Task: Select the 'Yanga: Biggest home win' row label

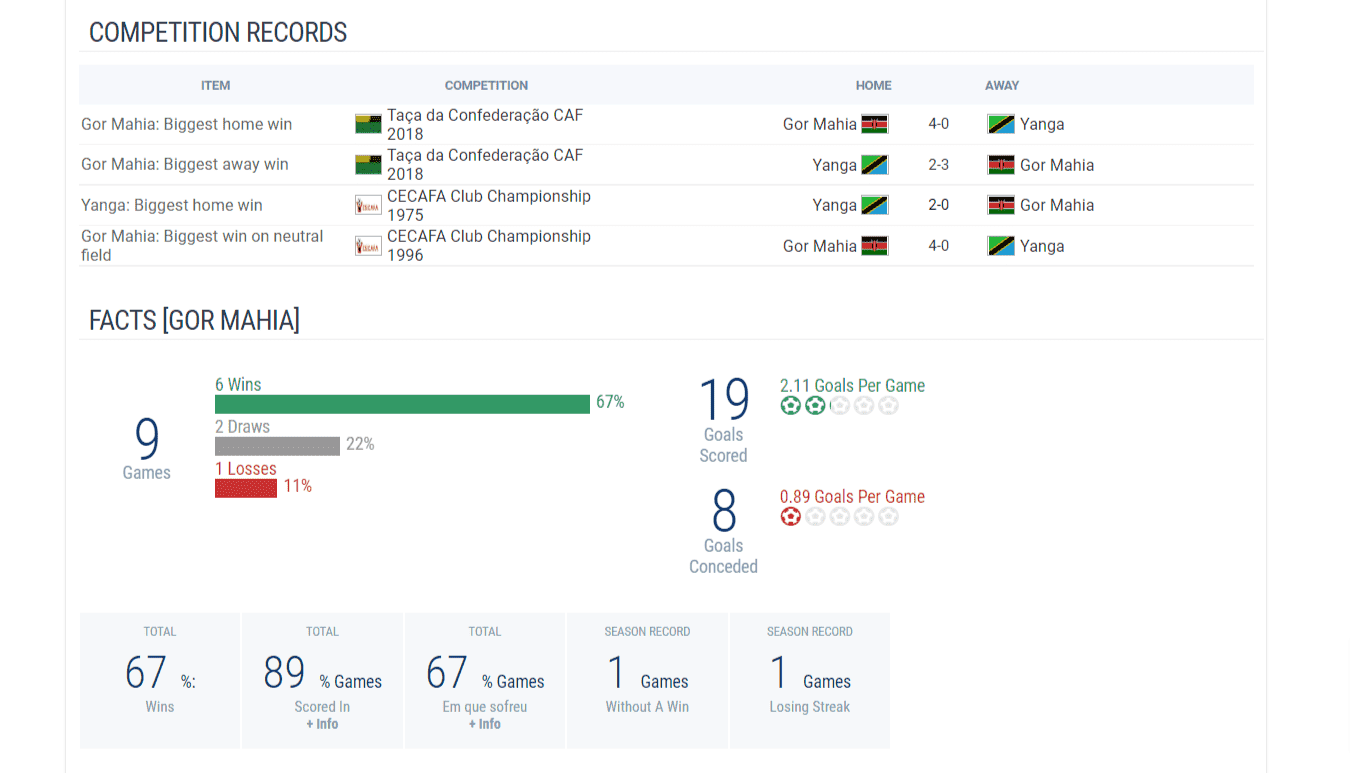Action: 172,205
